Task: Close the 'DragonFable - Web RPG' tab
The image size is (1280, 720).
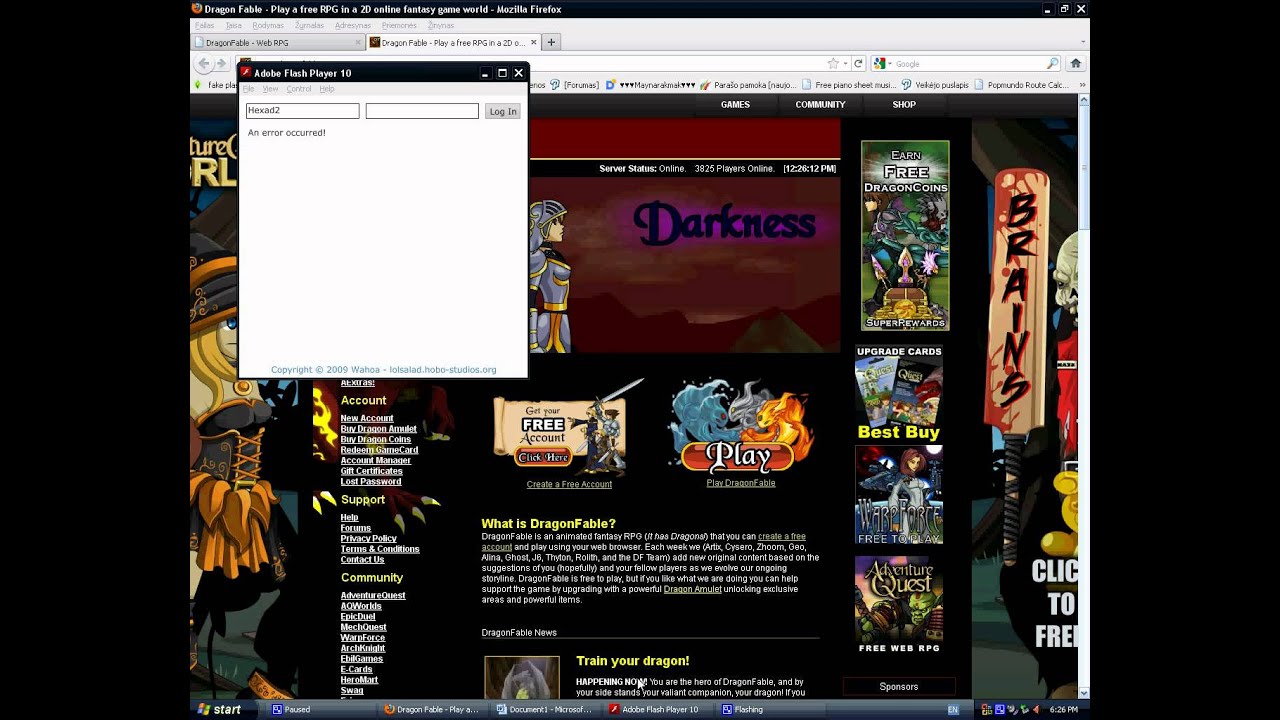Action: click(358, 43)
